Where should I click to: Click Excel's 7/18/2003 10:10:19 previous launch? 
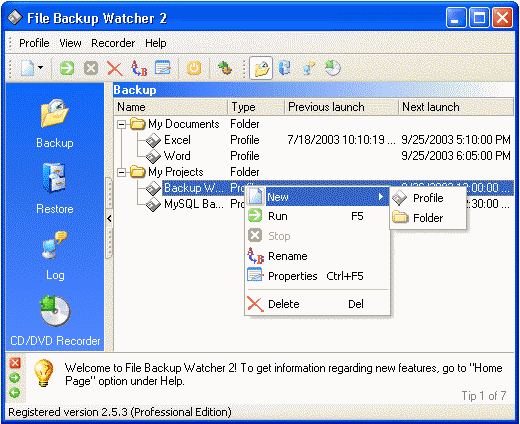[341, 140]
